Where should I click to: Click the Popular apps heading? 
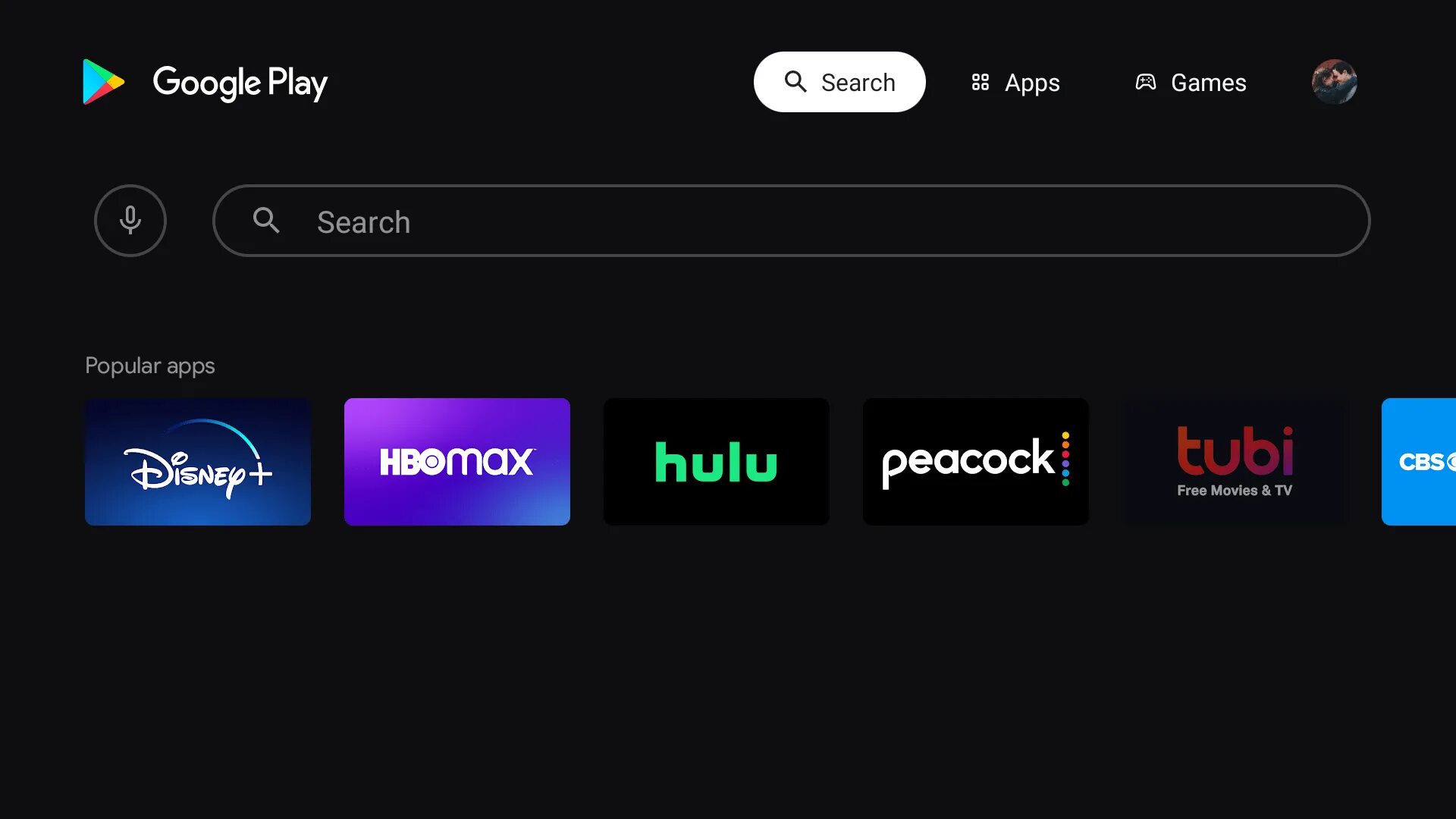(x=150, y=366)
